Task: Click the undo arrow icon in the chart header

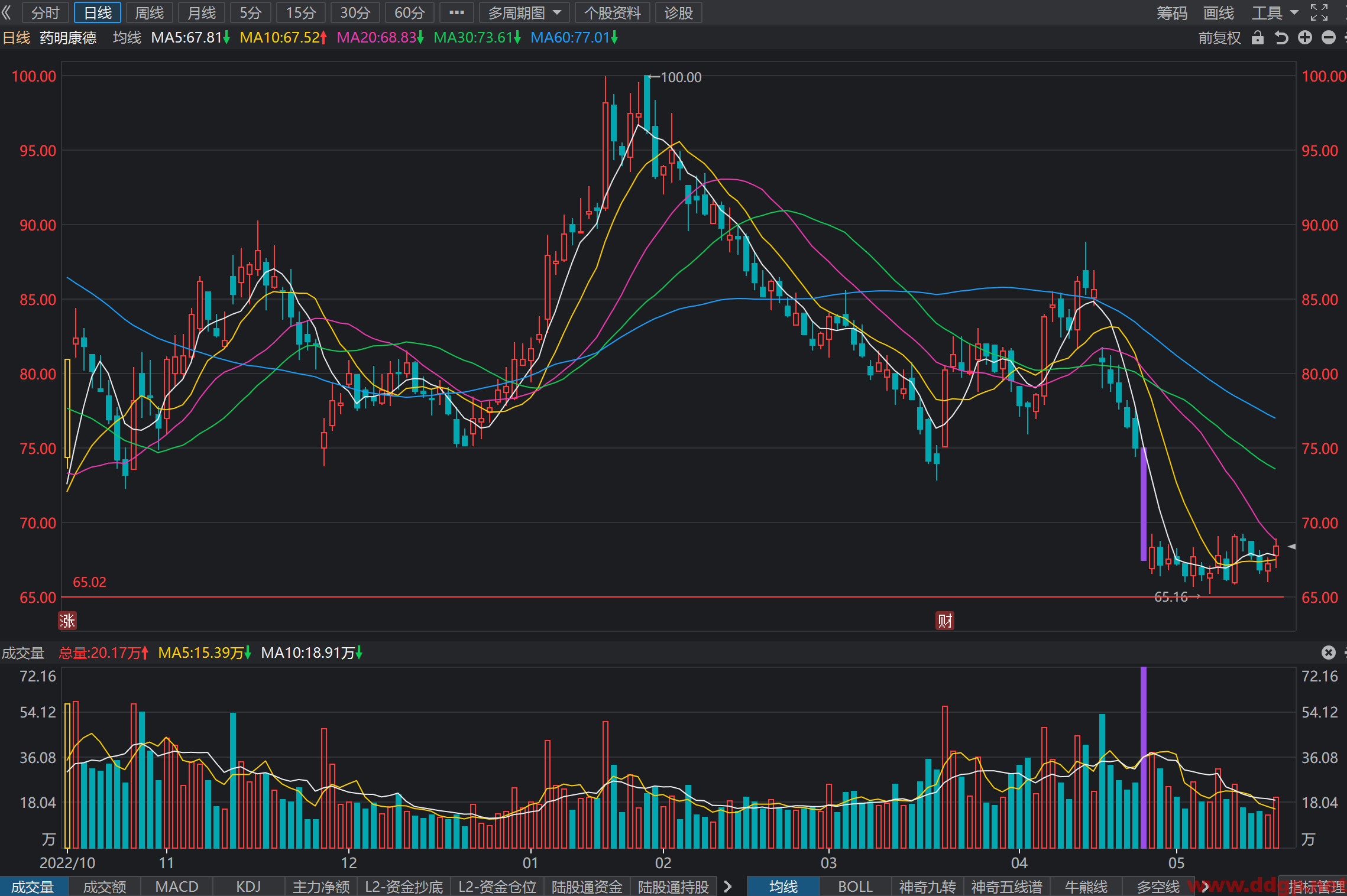Action: pyautogui.click(x=1281, y=38)
